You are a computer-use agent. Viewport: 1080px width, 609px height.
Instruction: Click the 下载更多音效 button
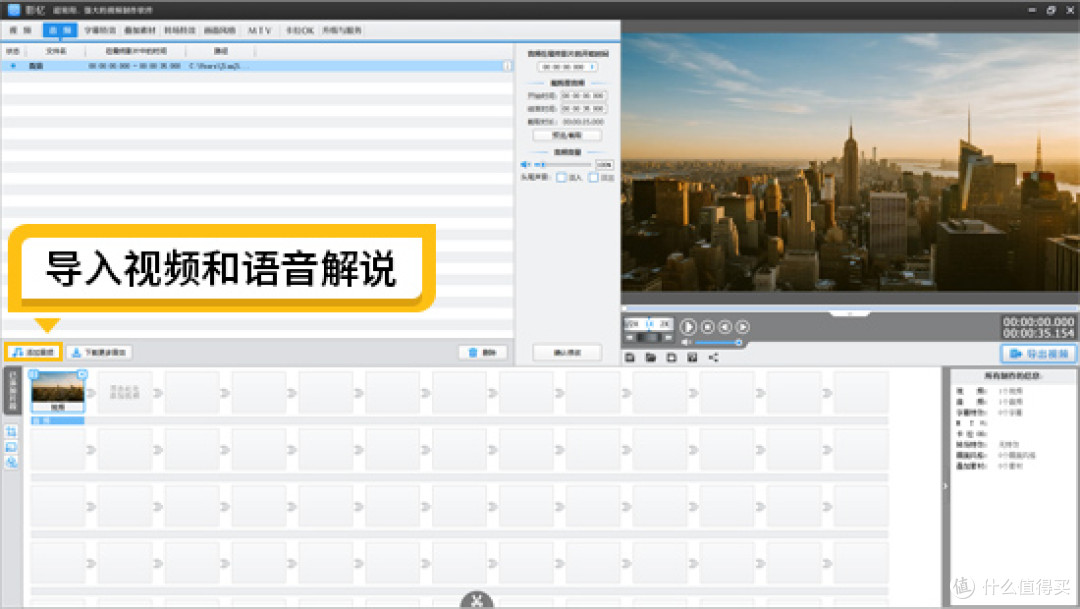coord(99,352)
